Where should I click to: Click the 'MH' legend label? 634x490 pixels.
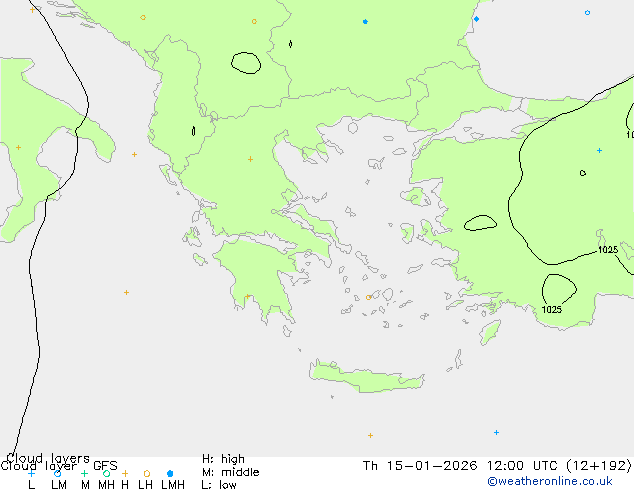[106, 484]
